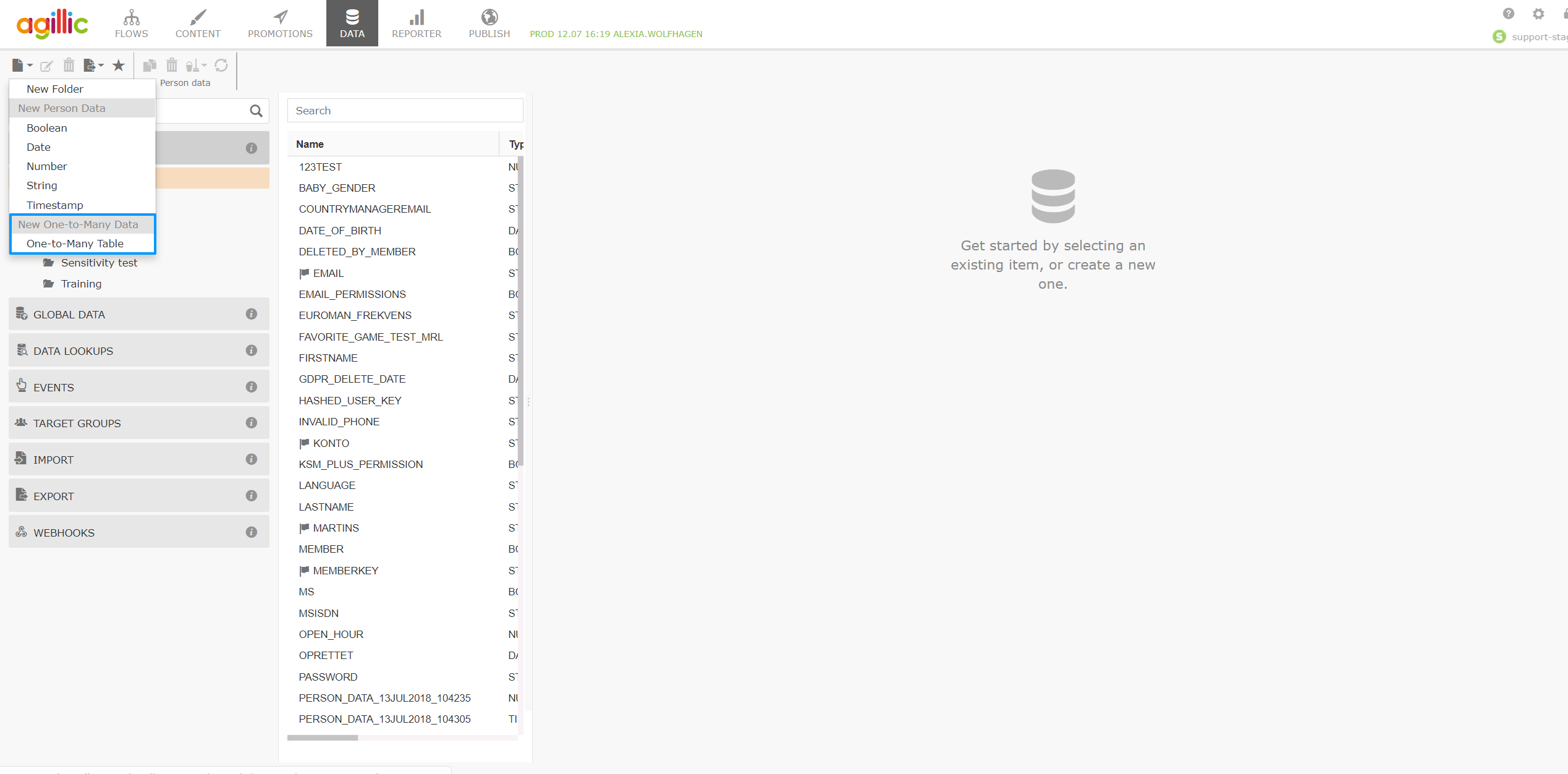1568x774 pixels.
Task: Select Boolean from the new data menu
Action: tap(47, 128)
